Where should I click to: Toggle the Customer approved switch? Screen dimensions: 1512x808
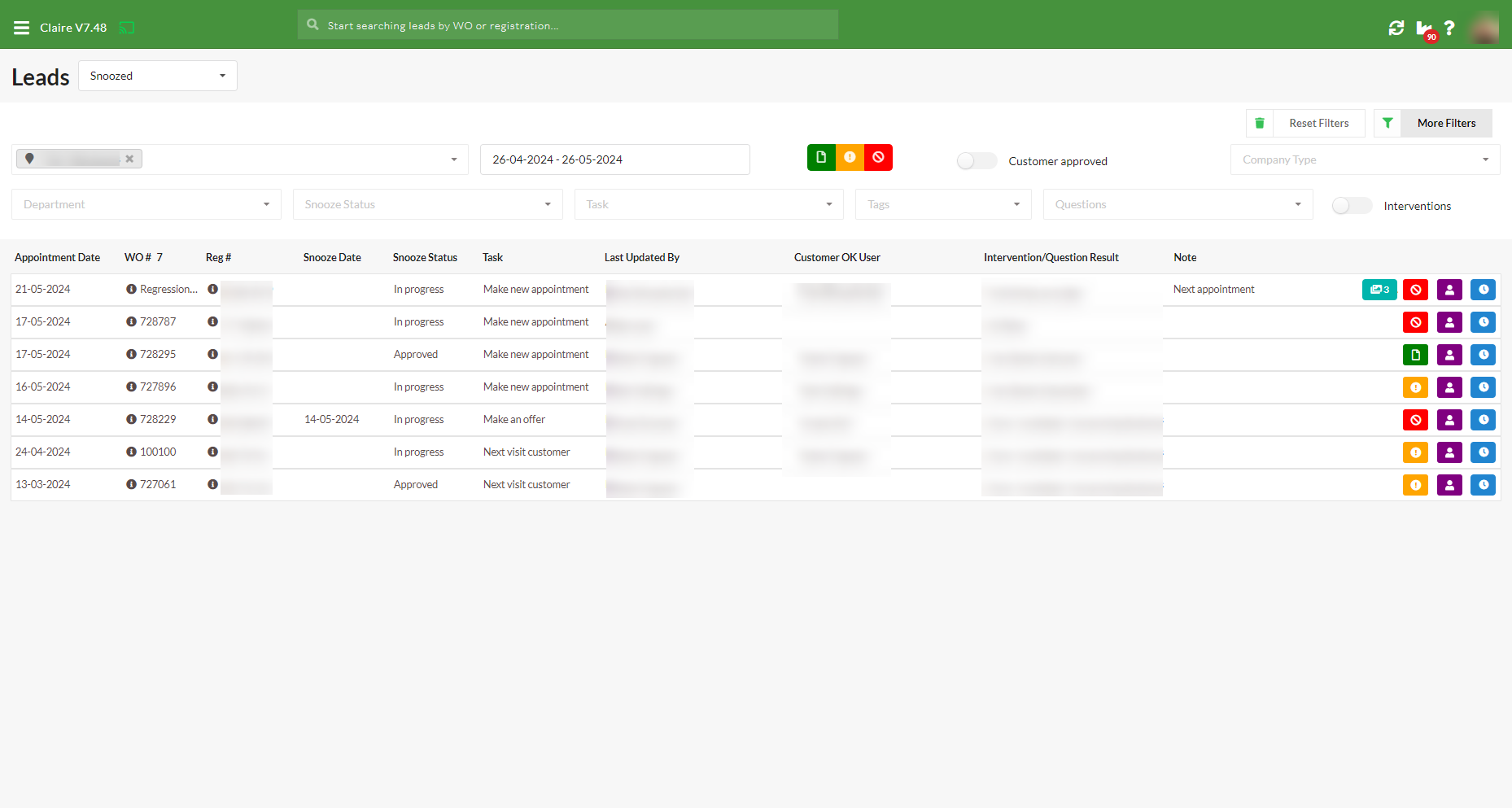coord(977,161)
